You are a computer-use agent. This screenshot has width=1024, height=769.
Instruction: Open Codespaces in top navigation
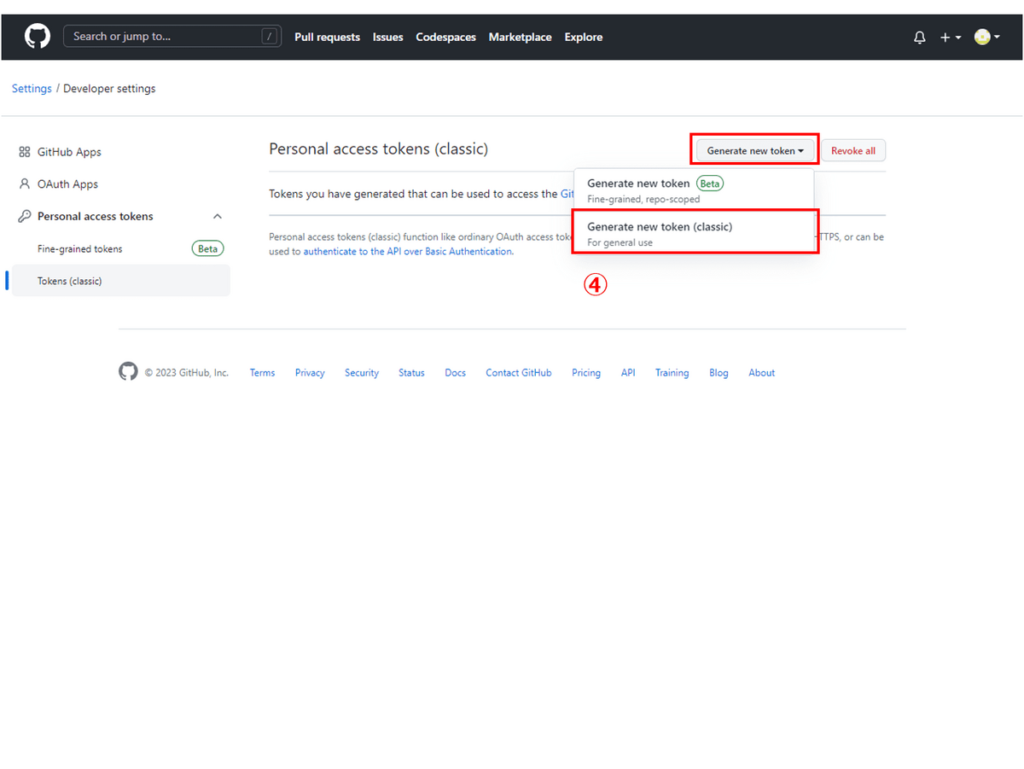click(x=446, y=37)
